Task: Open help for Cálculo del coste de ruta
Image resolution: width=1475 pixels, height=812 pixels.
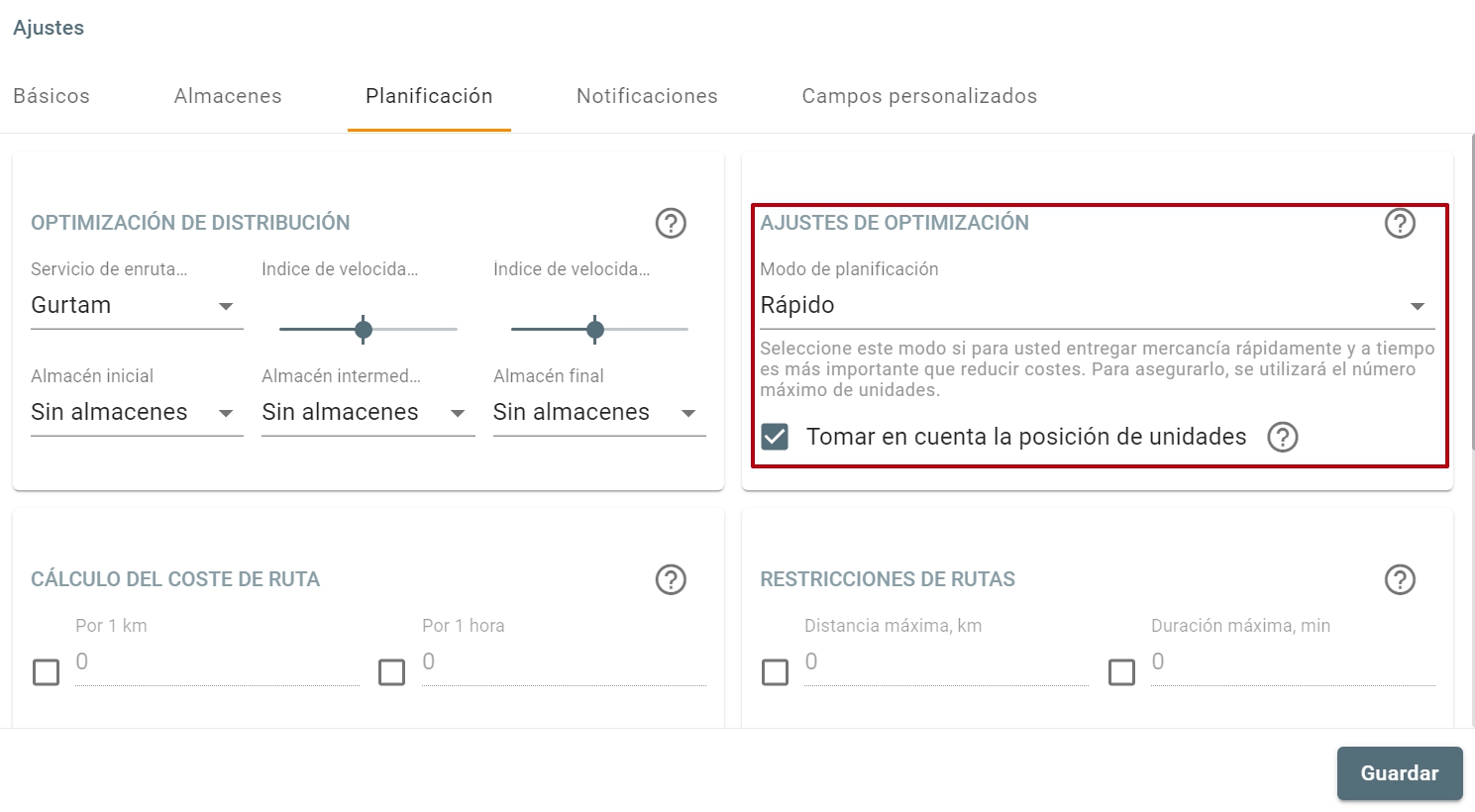Action: tap(671, 580)
